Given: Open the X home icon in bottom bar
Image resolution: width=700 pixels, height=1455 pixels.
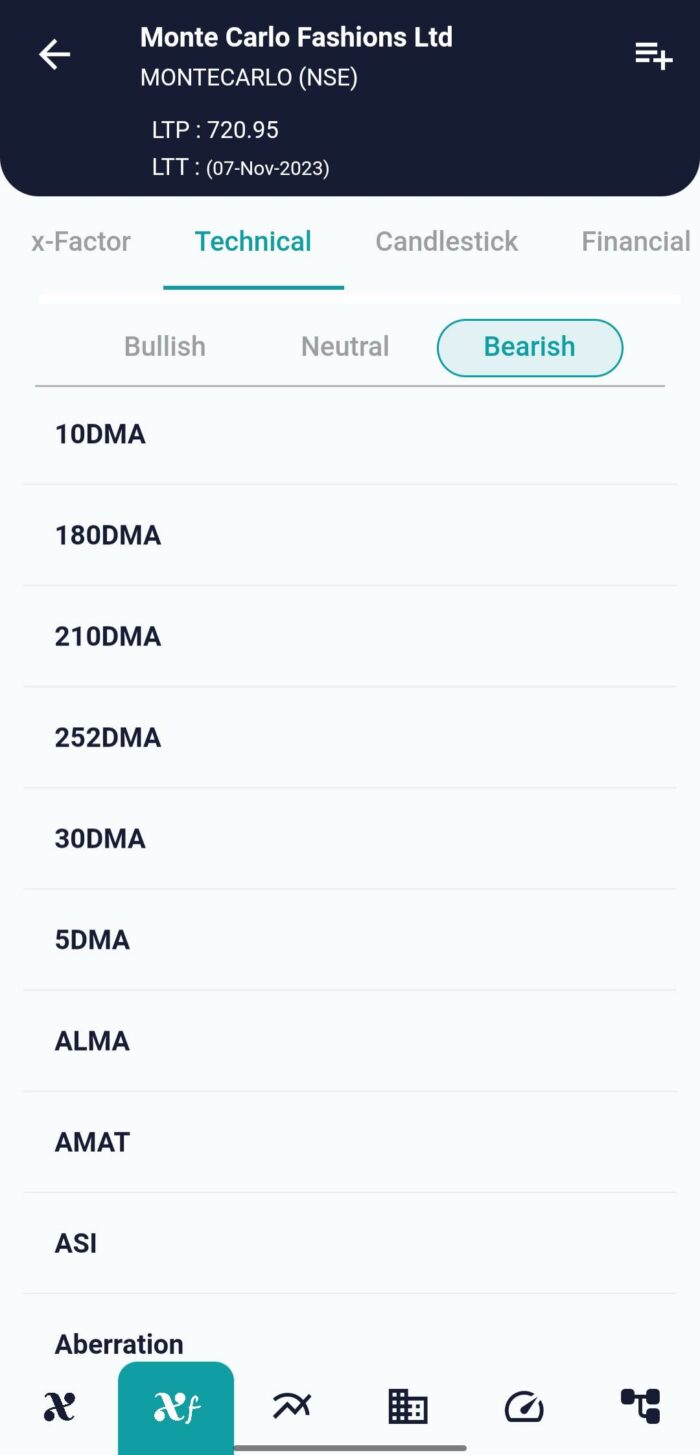Looking at the screenshot, I should [x=59, y=1407].
